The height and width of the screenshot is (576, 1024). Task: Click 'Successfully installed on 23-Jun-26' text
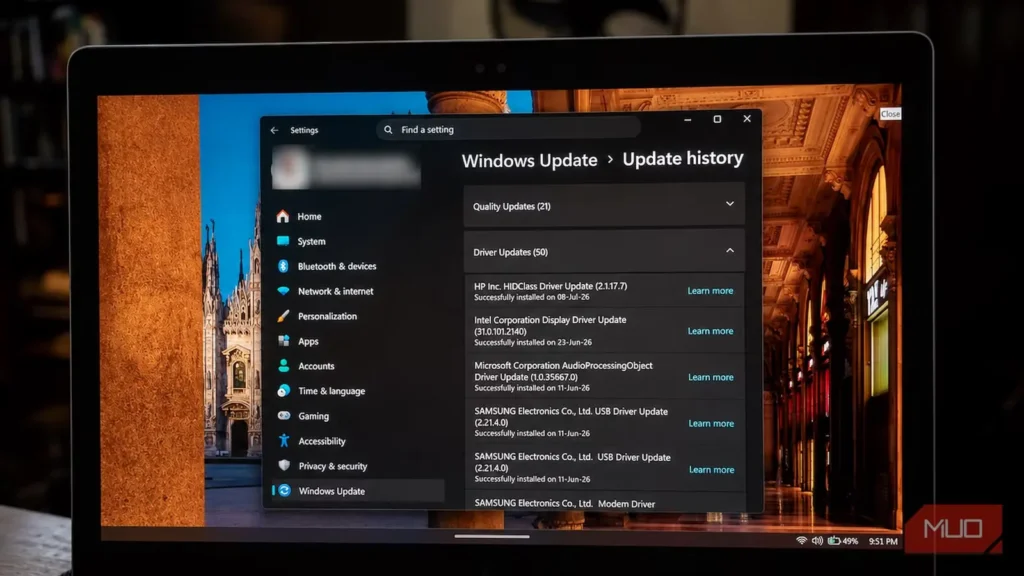(533, 342)
